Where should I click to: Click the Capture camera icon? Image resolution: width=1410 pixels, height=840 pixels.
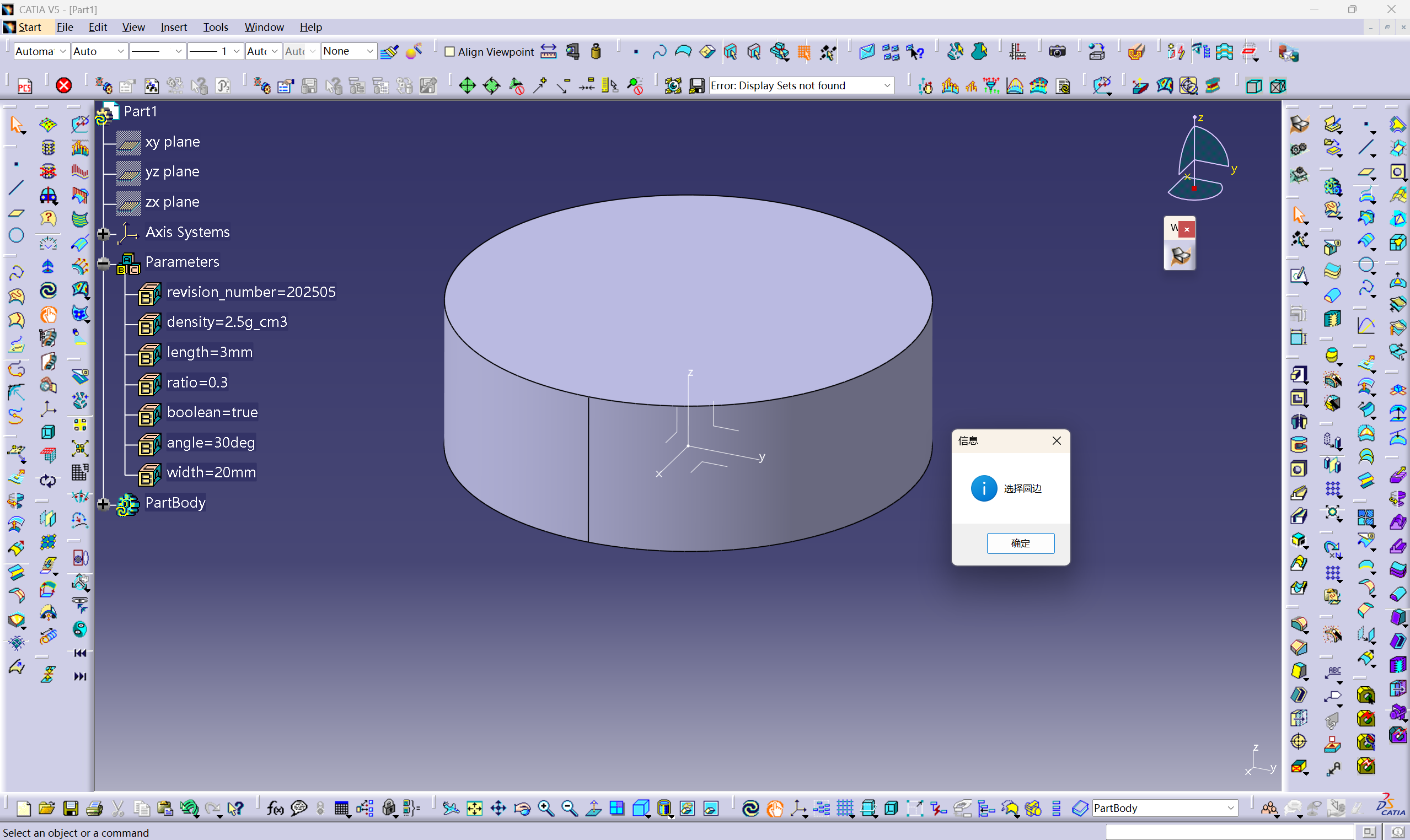[1057, 52]
